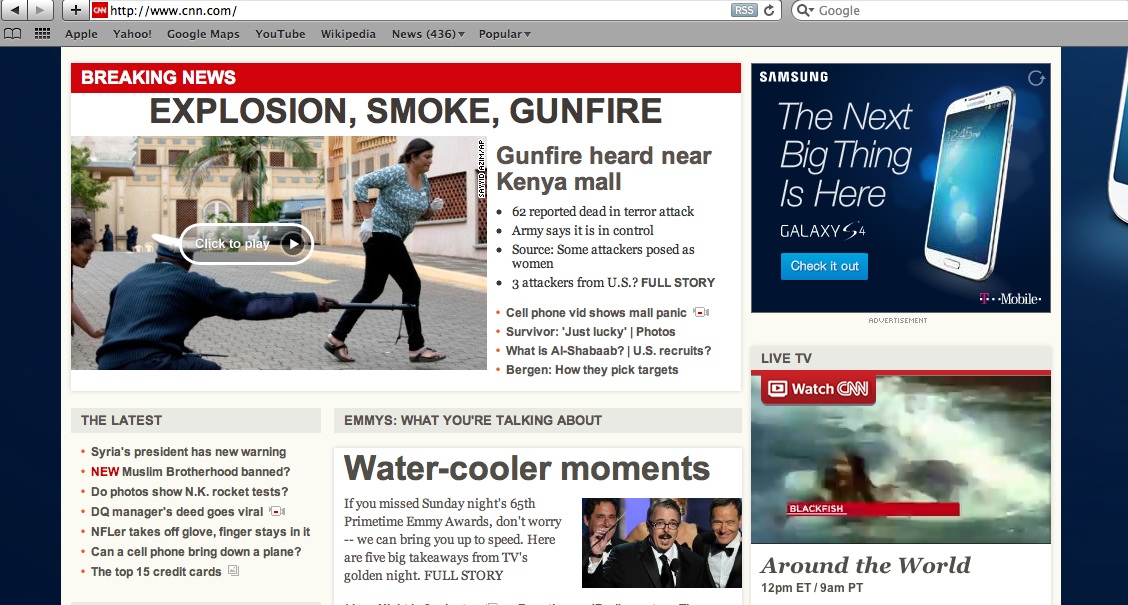Play the Kenya mall video

tap(246, 243)
